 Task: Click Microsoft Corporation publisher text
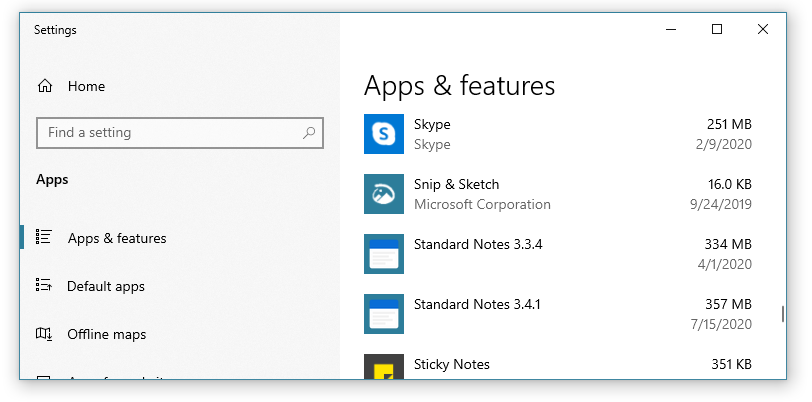(482, 204)
